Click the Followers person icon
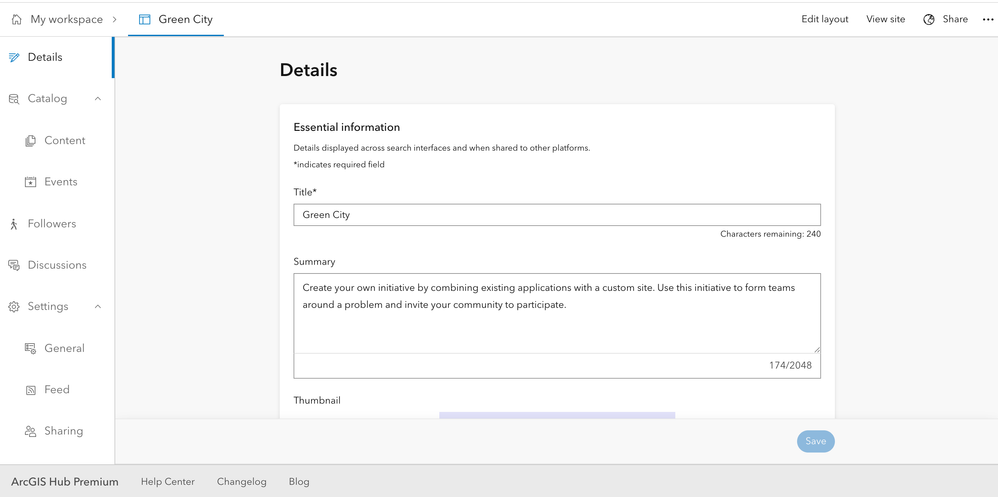The image size is (998, 497). (x=14, y=224)
